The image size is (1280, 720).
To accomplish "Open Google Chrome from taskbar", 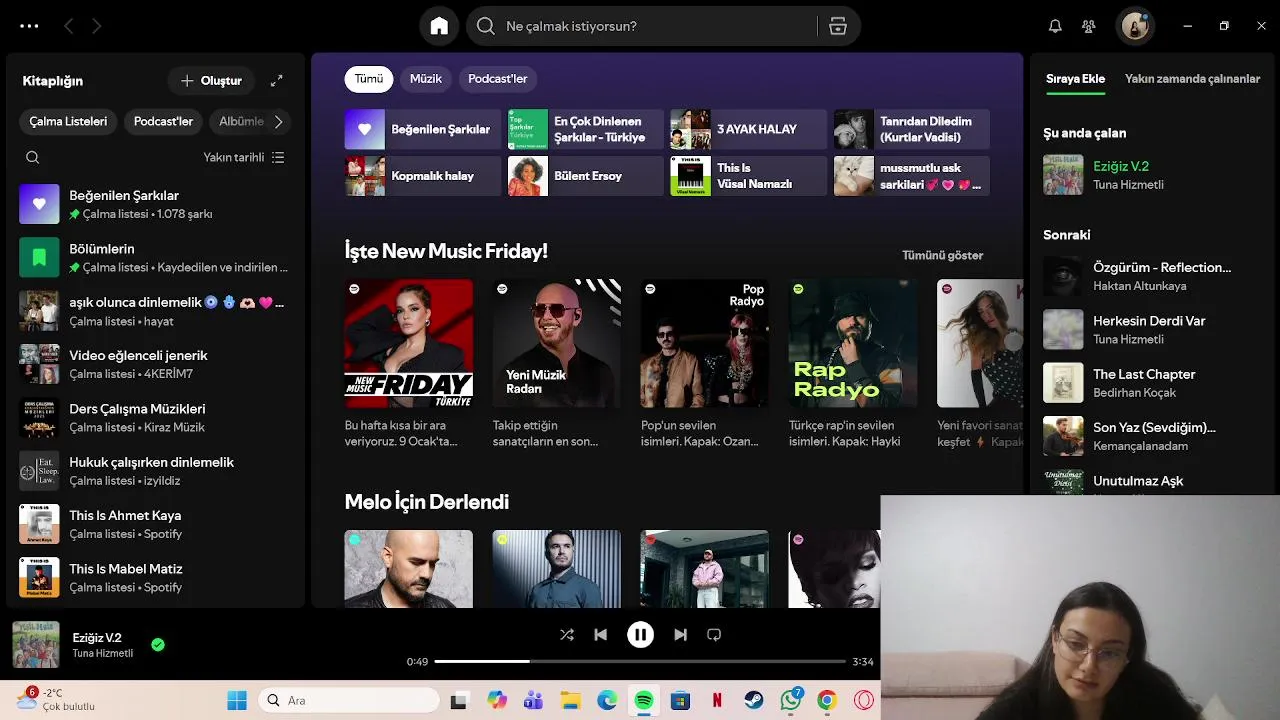I will [x=827, y=701].
